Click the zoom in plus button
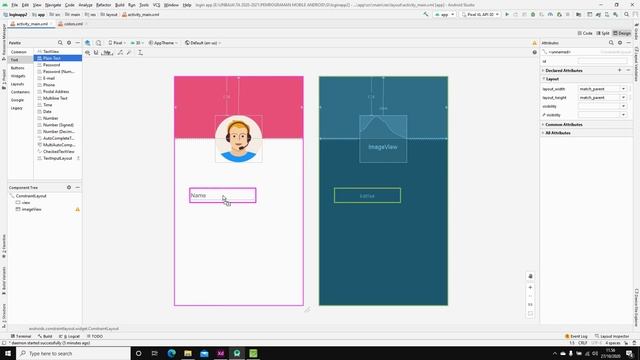The height and width of the screenshot is (360, 640). tap(530, 287)
